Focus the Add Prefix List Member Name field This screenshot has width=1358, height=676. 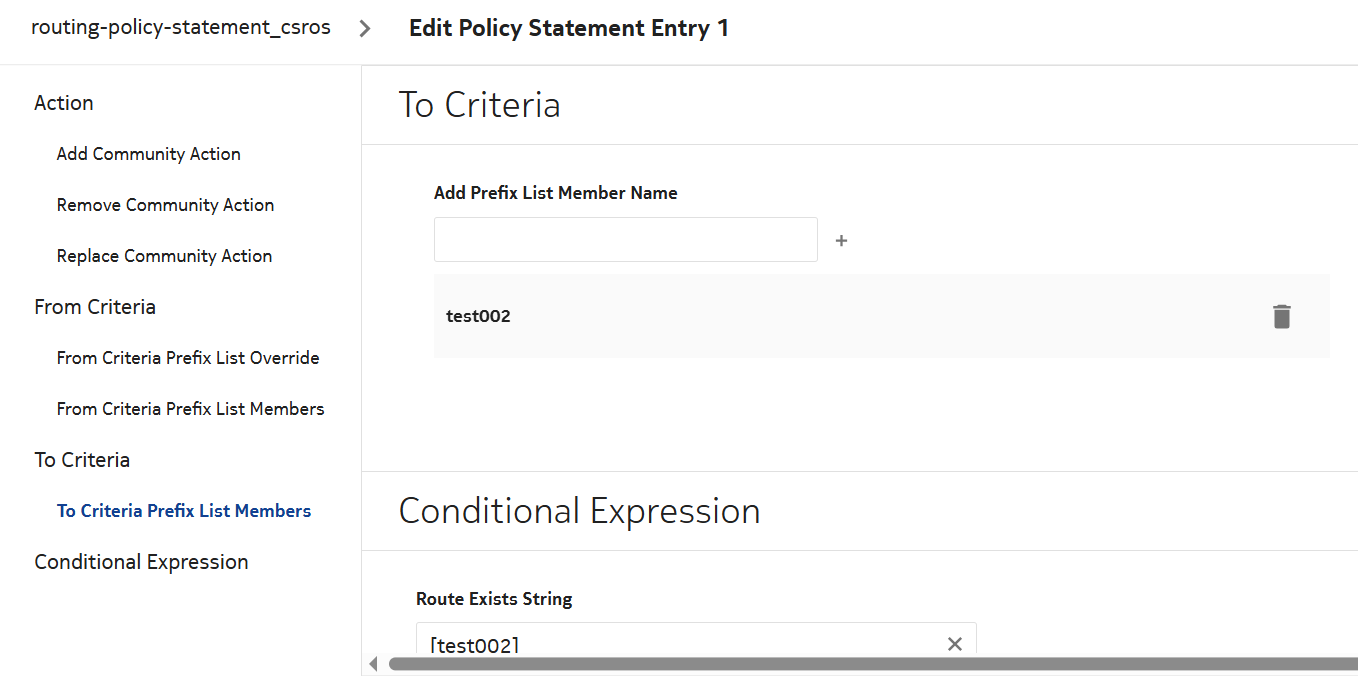(625, 240)
